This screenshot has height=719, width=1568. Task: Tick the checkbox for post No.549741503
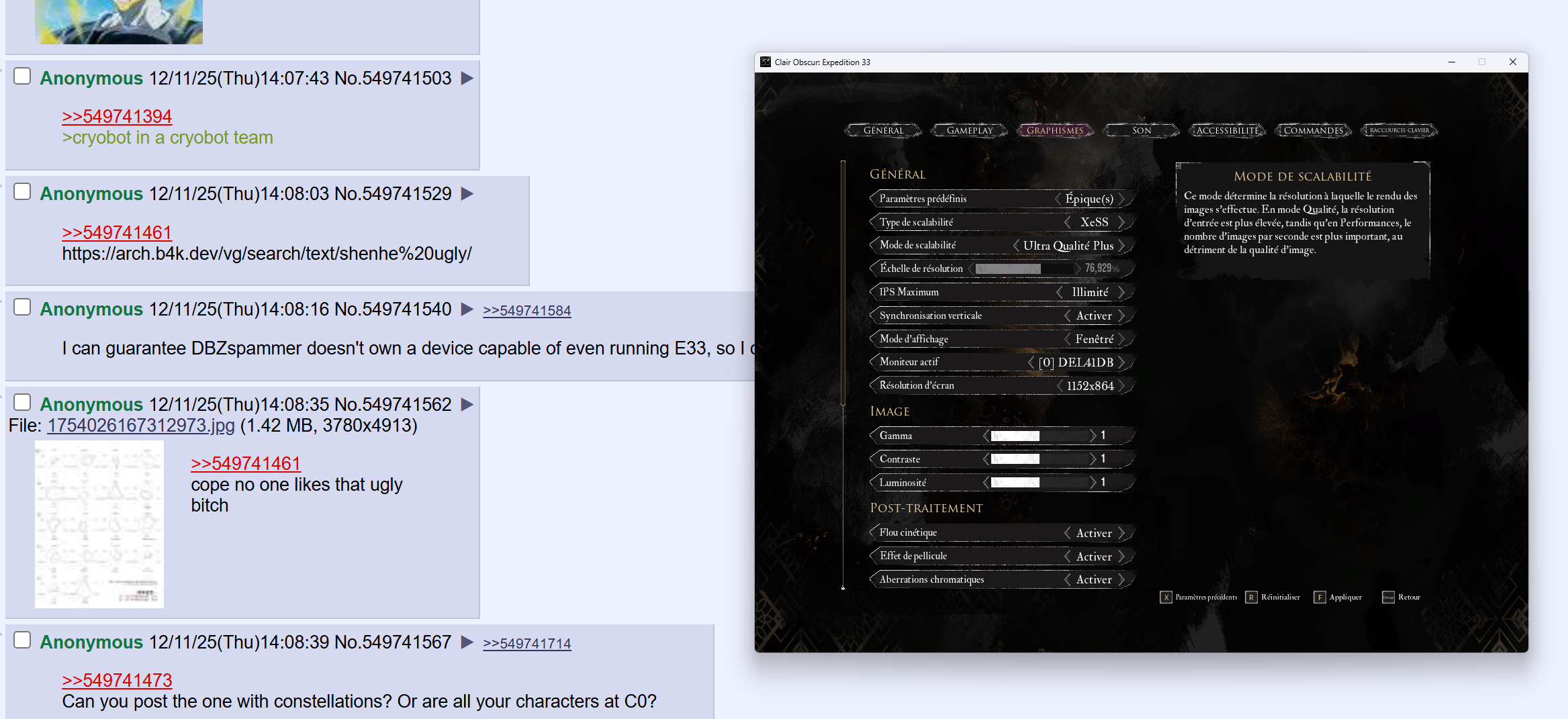(x=22, y=77)
